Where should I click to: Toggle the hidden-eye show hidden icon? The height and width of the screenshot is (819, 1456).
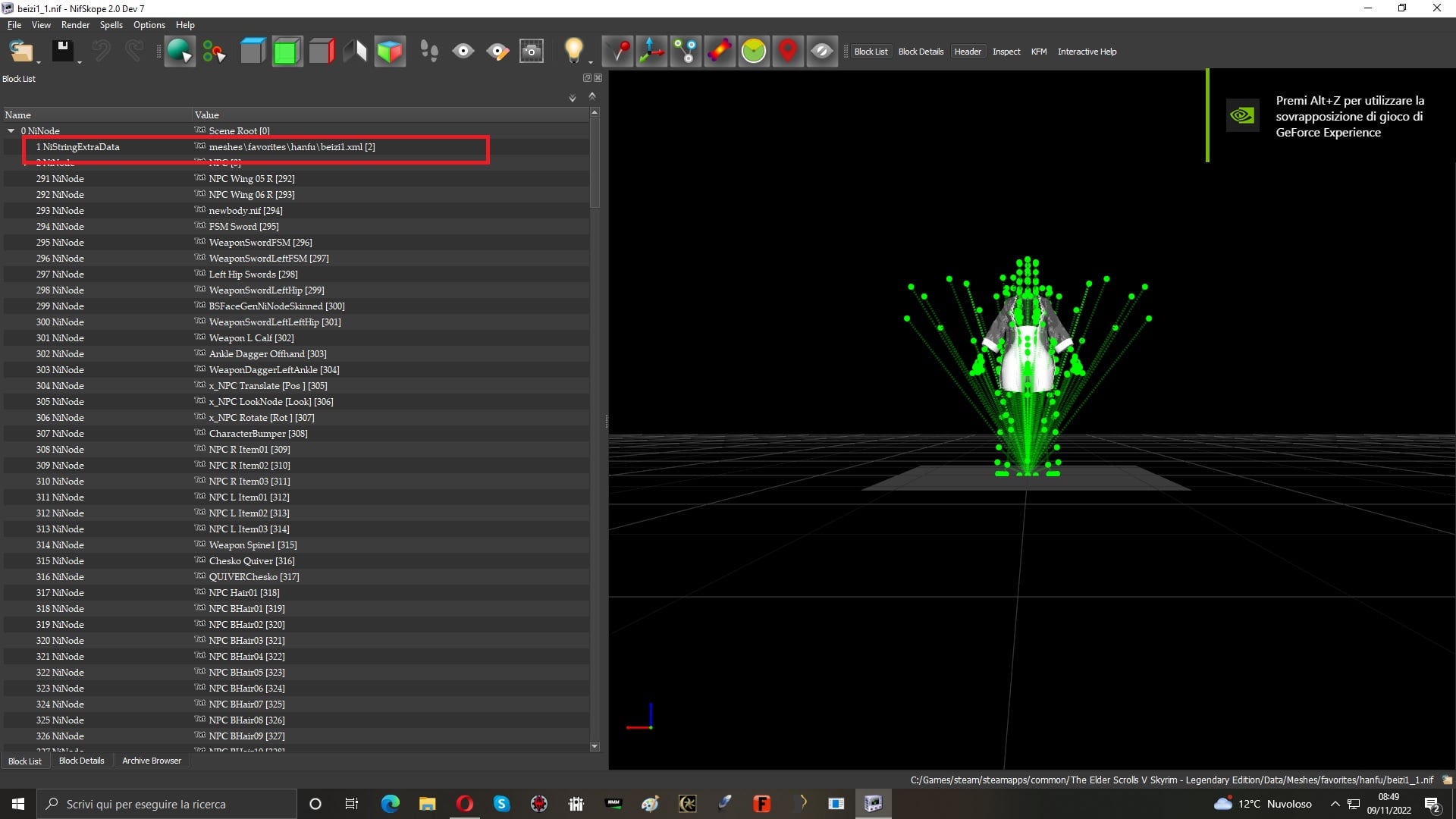822,52
